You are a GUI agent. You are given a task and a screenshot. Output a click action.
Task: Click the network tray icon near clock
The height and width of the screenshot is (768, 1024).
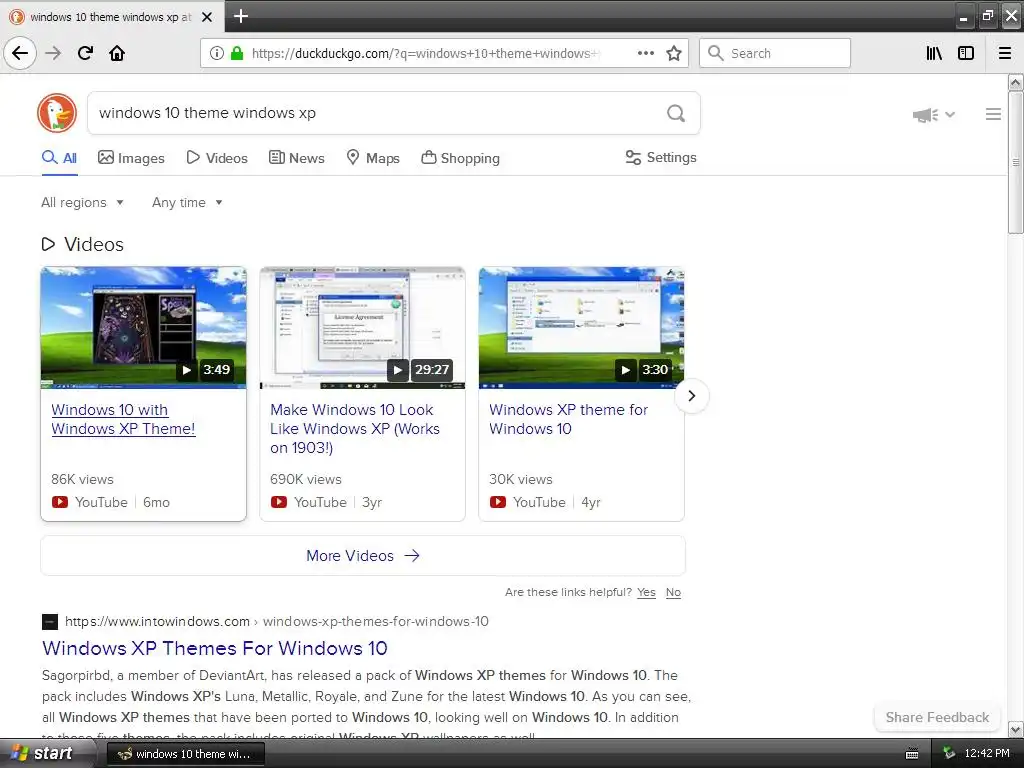tap(949, 754)
